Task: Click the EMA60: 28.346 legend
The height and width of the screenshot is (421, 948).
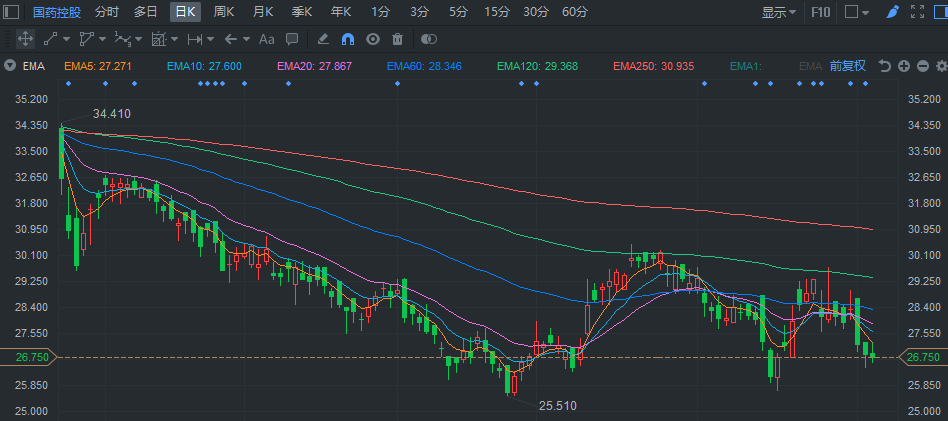Action: [424, 67]
